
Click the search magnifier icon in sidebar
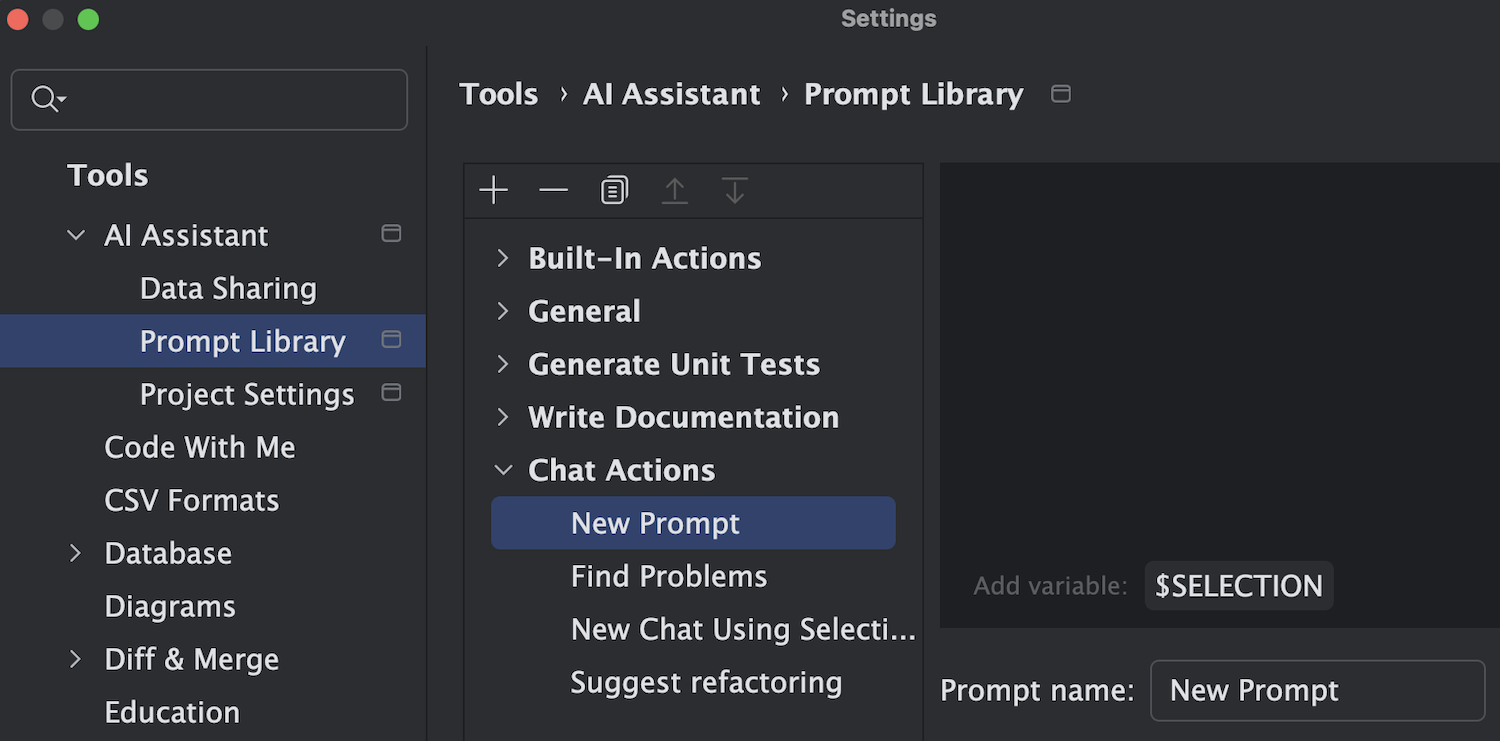46,99
